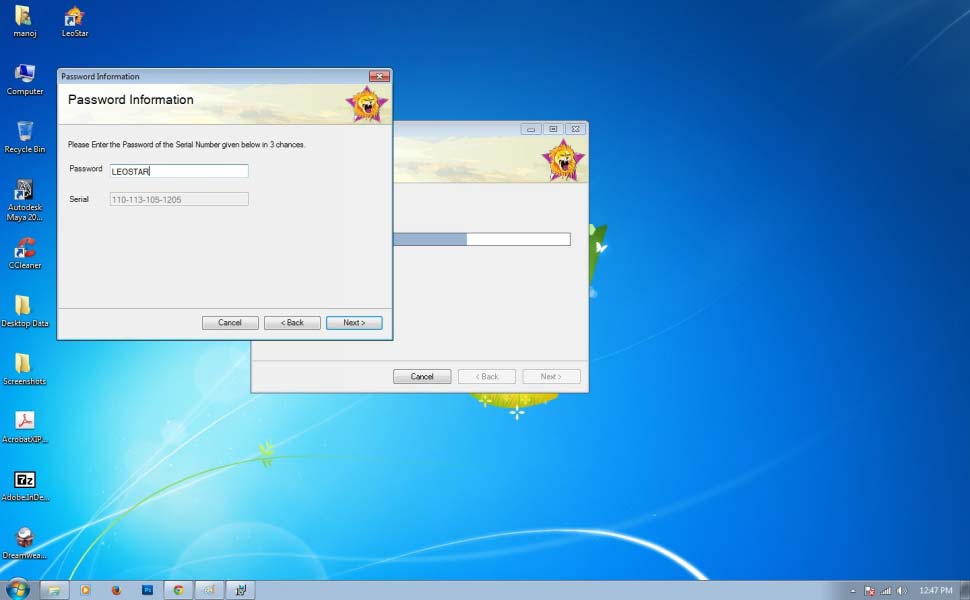Select the AdobeInDe 7z archive icon
The image size is (970, 600).
tap(25, 485)
